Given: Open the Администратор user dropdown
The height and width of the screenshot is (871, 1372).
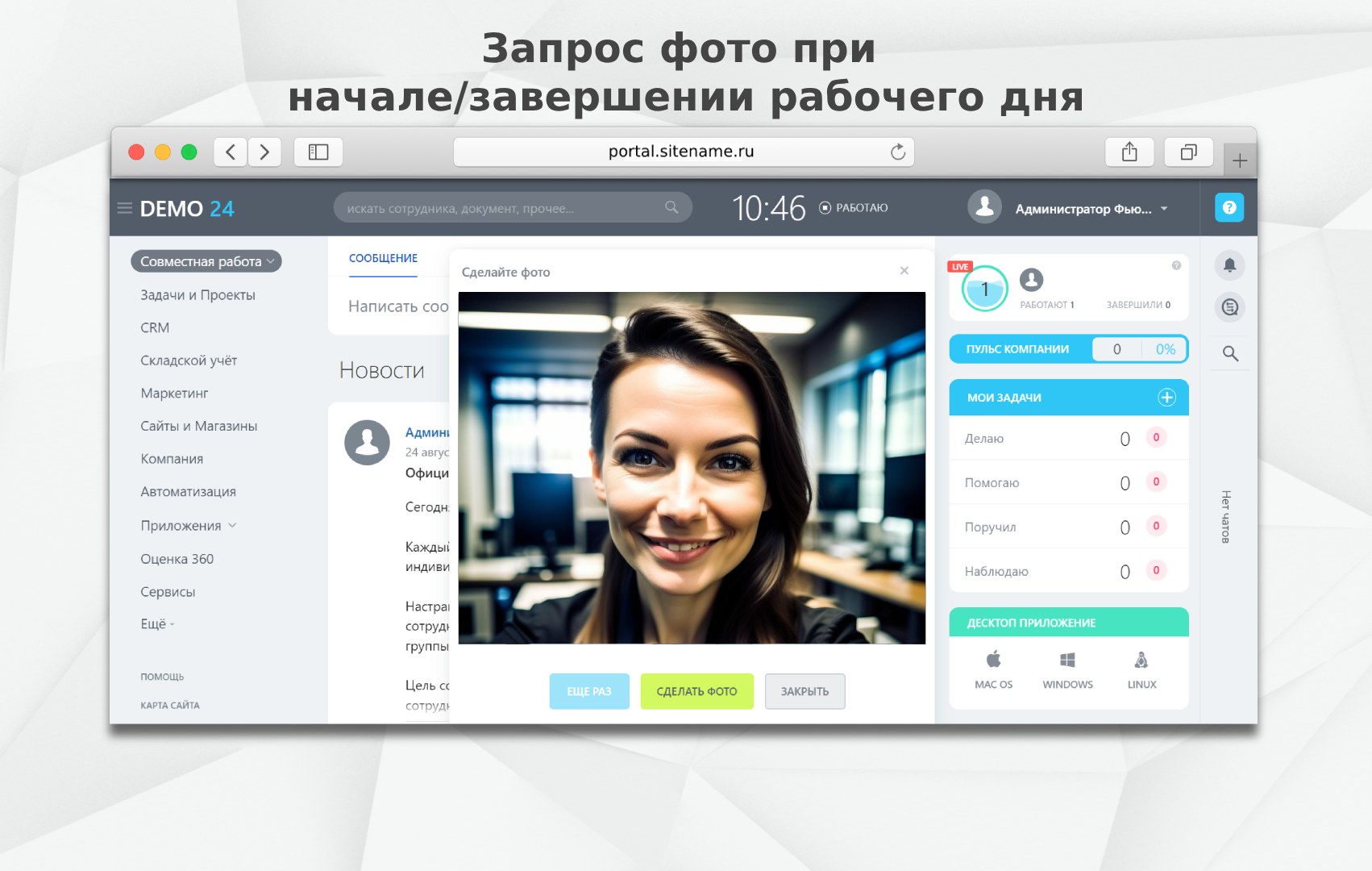Looking at the screenshot, I should tap(1068, 208).
